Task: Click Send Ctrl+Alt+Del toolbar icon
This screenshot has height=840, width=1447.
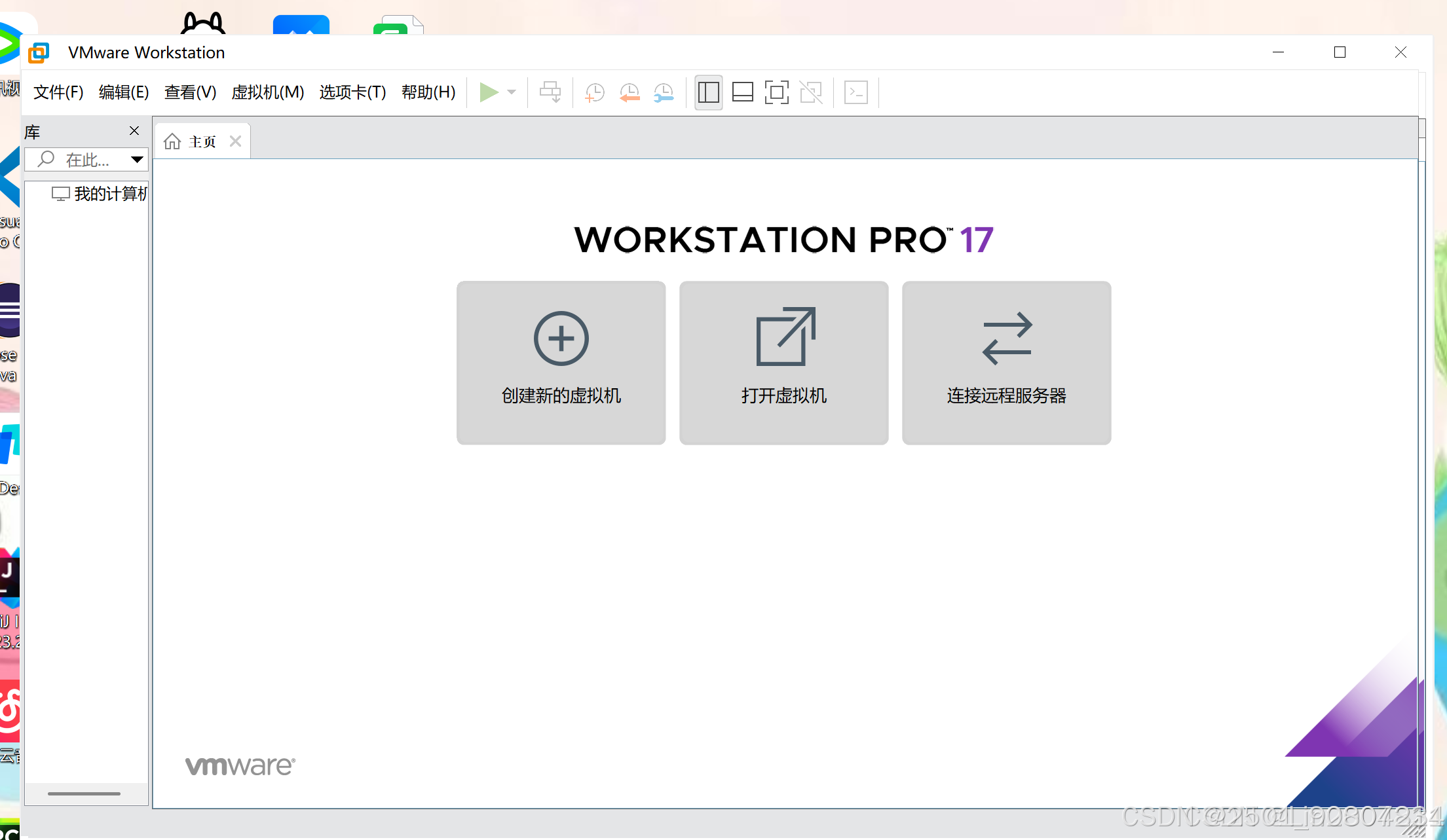Action: pyautogui.click(x=550, y=92)
